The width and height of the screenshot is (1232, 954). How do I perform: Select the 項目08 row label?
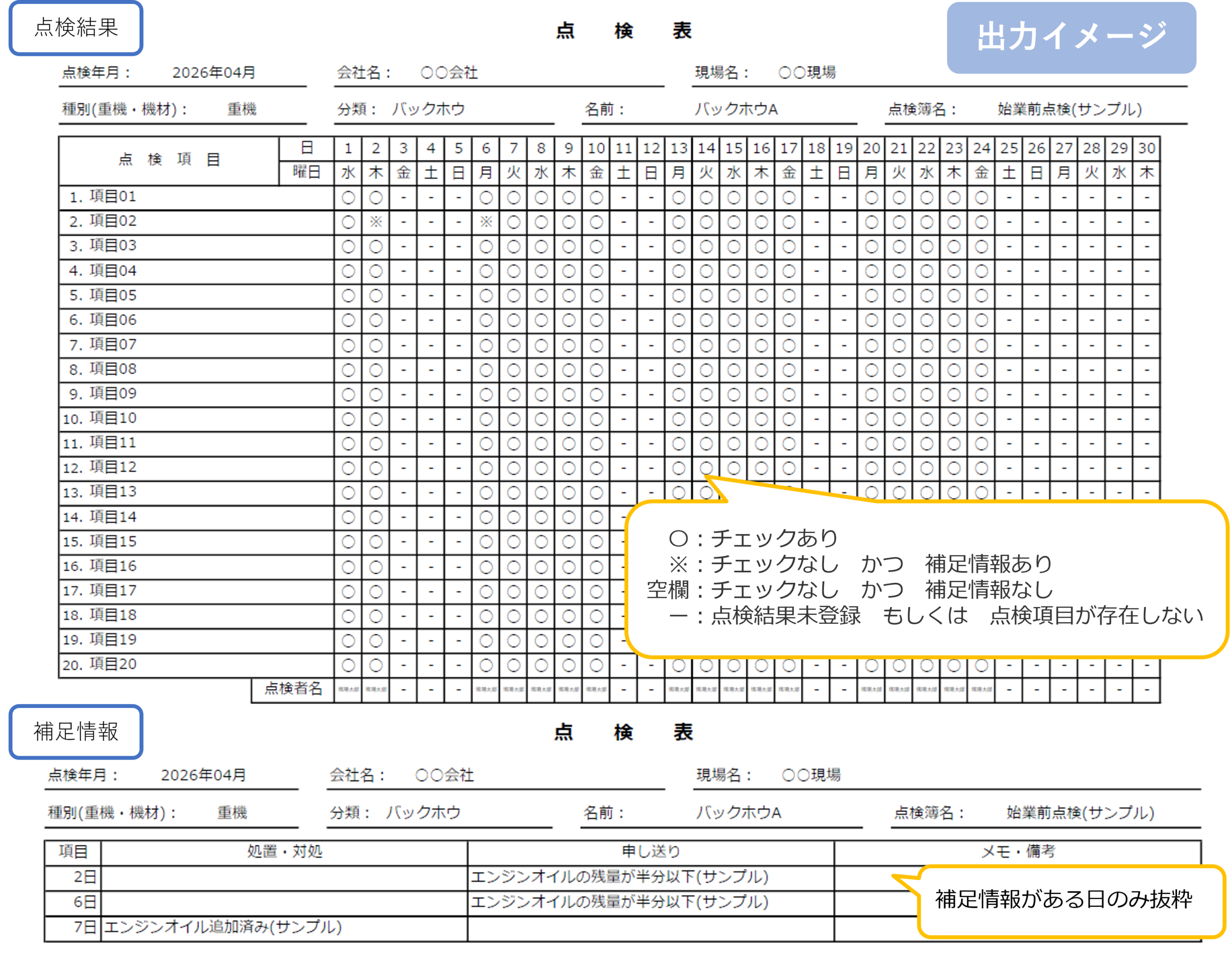(113, 370)
